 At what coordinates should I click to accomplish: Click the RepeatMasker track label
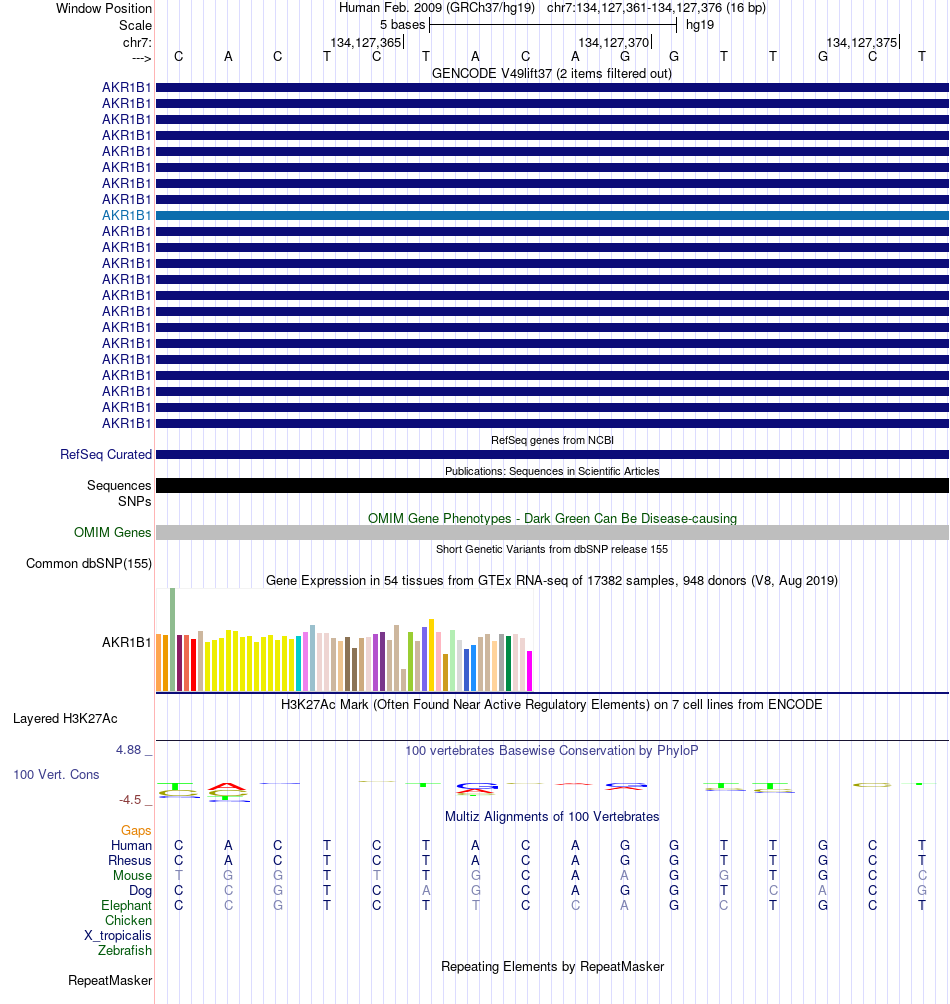(110, 981)
